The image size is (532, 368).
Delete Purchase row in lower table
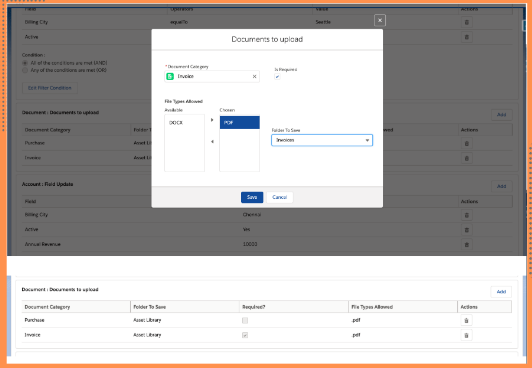(x=466, y=321)
